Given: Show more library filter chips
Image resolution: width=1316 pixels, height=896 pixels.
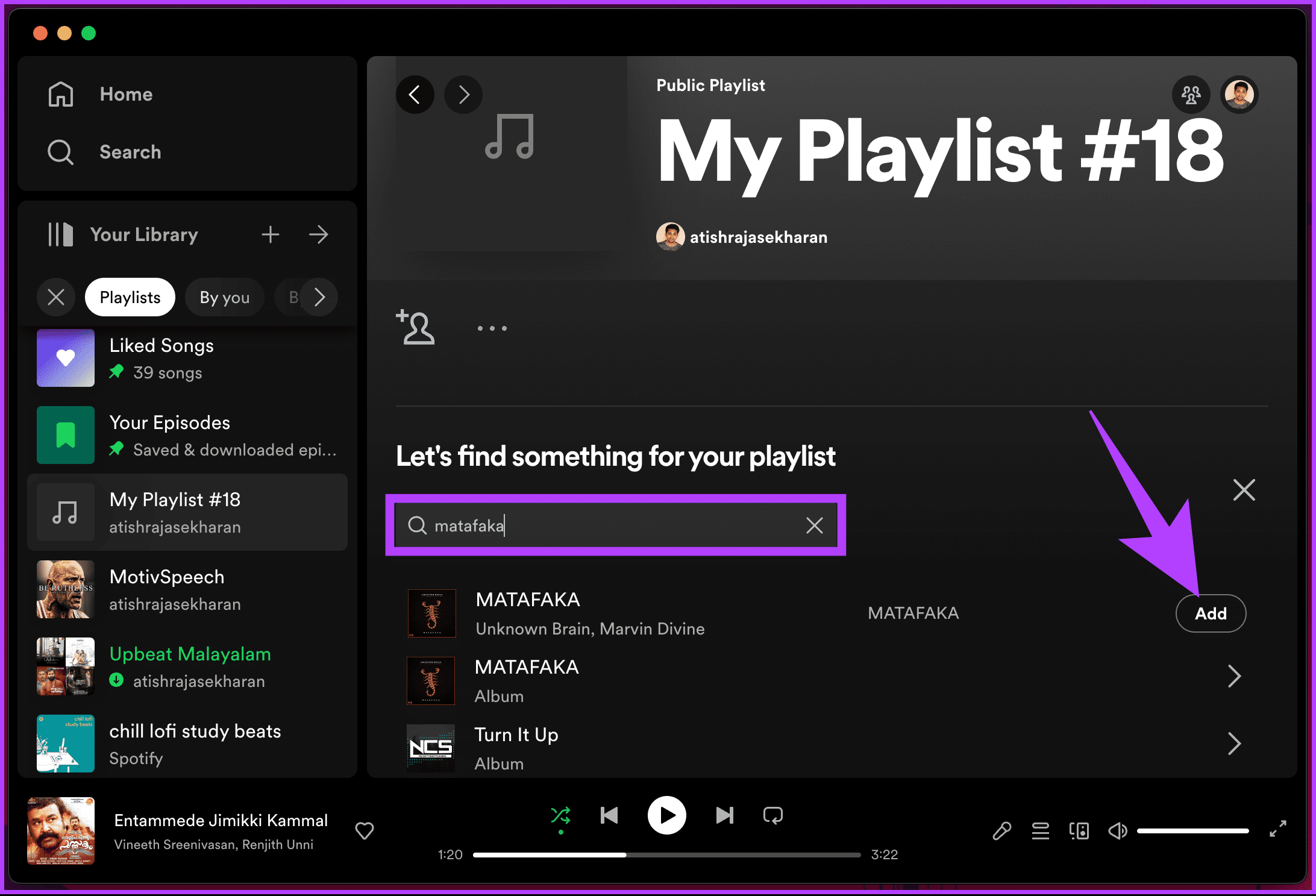Looking at the screenshot, I should tap(319, 297).
